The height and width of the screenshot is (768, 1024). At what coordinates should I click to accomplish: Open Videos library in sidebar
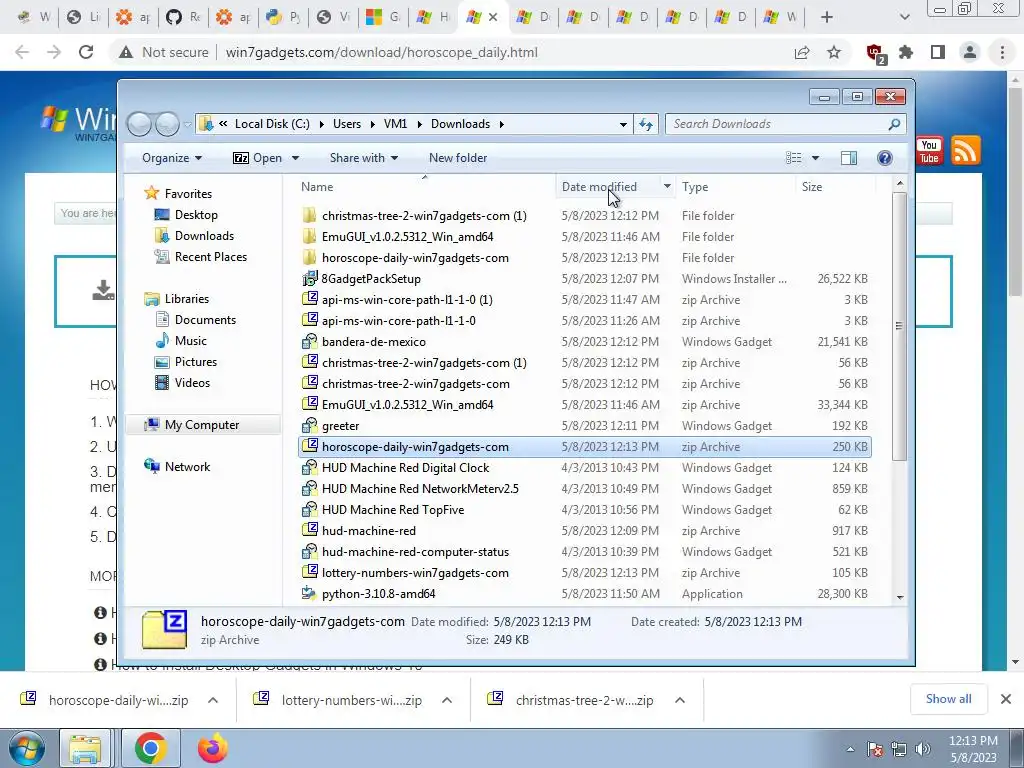click(x=192, y=383)
